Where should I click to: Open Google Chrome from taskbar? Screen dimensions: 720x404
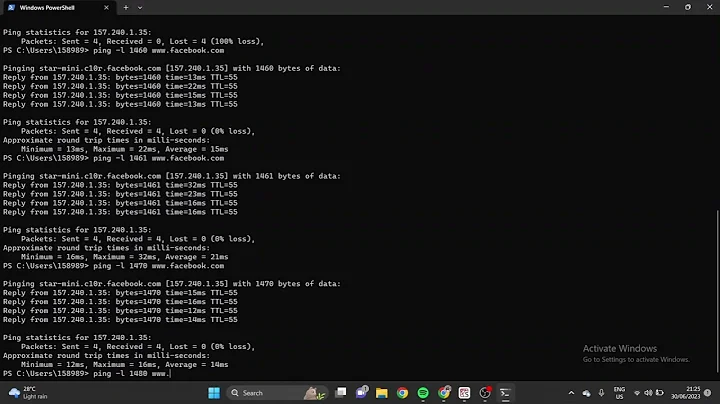(402, 393)
